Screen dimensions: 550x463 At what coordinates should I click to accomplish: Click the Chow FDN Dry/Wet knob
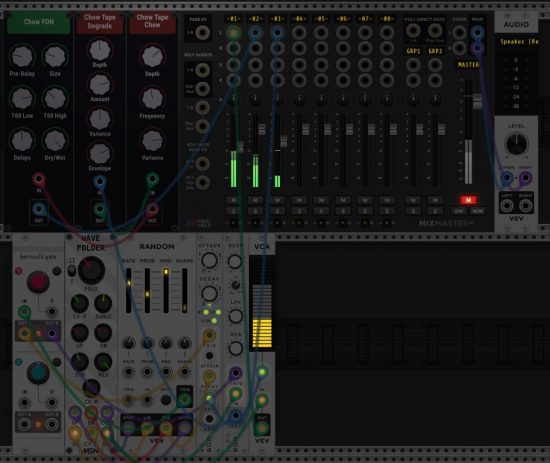coord(55,140)
